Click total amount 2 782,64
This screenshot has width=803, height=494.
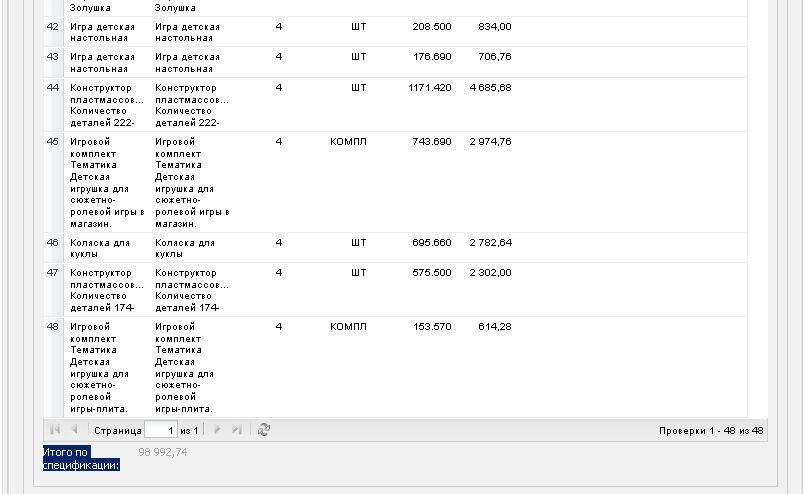click(x=491, y=243)
